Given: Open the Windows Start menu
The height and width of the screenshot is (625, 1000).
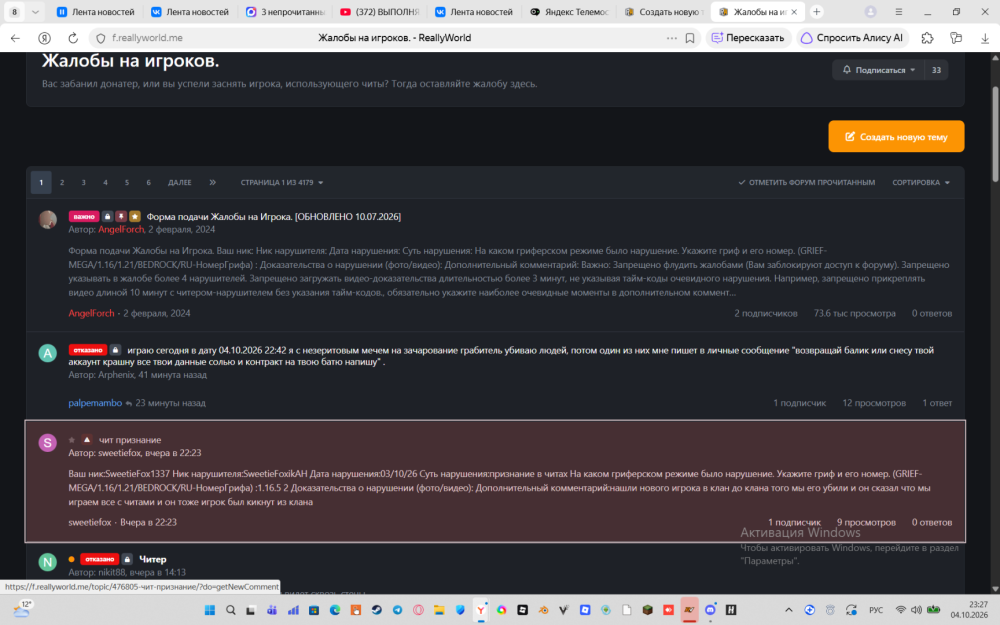Looking at the screenshot, I should pyautogui.click(x=209, y=610).
